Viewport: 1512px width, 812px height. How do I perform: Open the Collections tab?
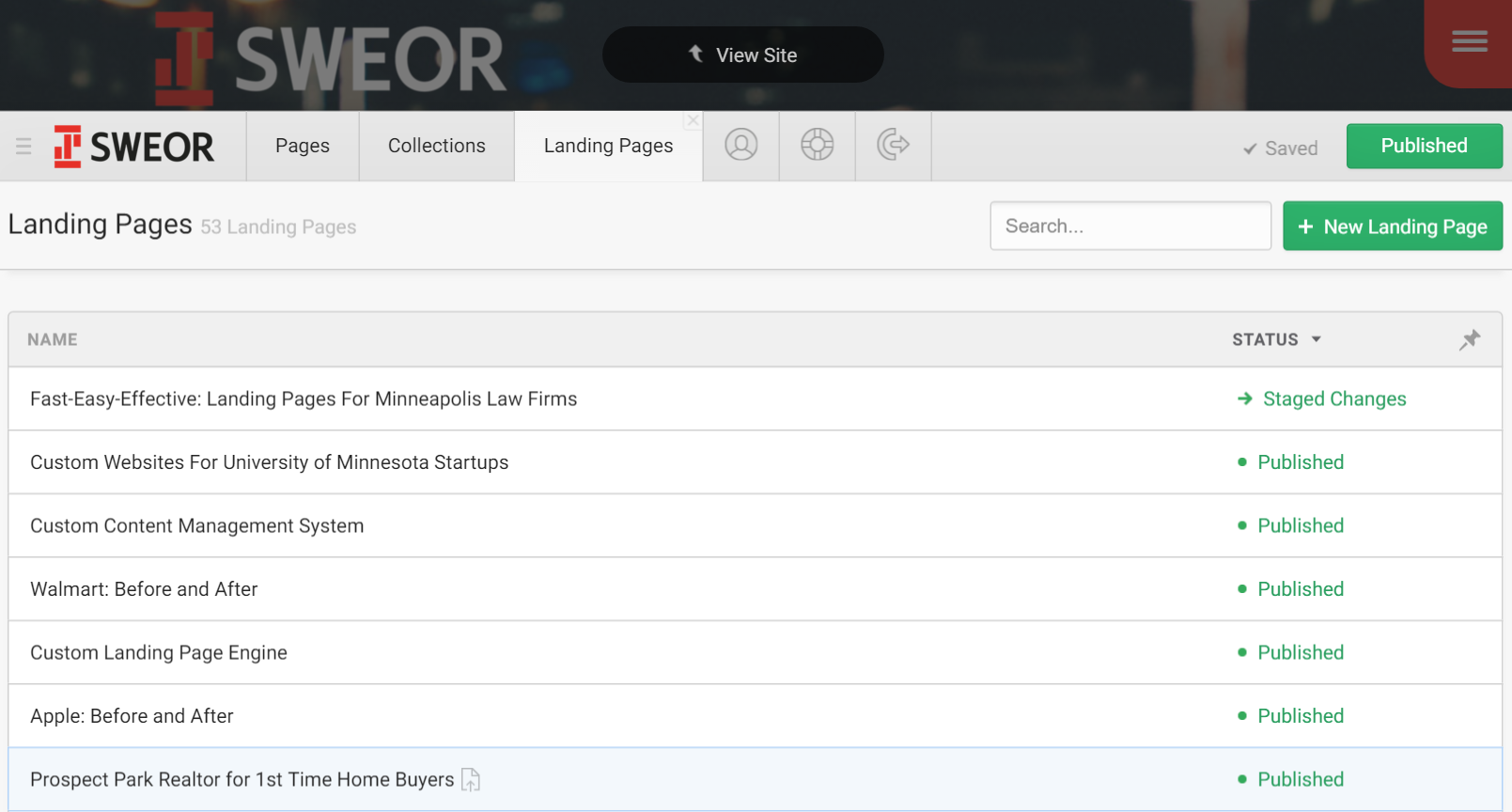pyautogui.click(x=437, y=146)
